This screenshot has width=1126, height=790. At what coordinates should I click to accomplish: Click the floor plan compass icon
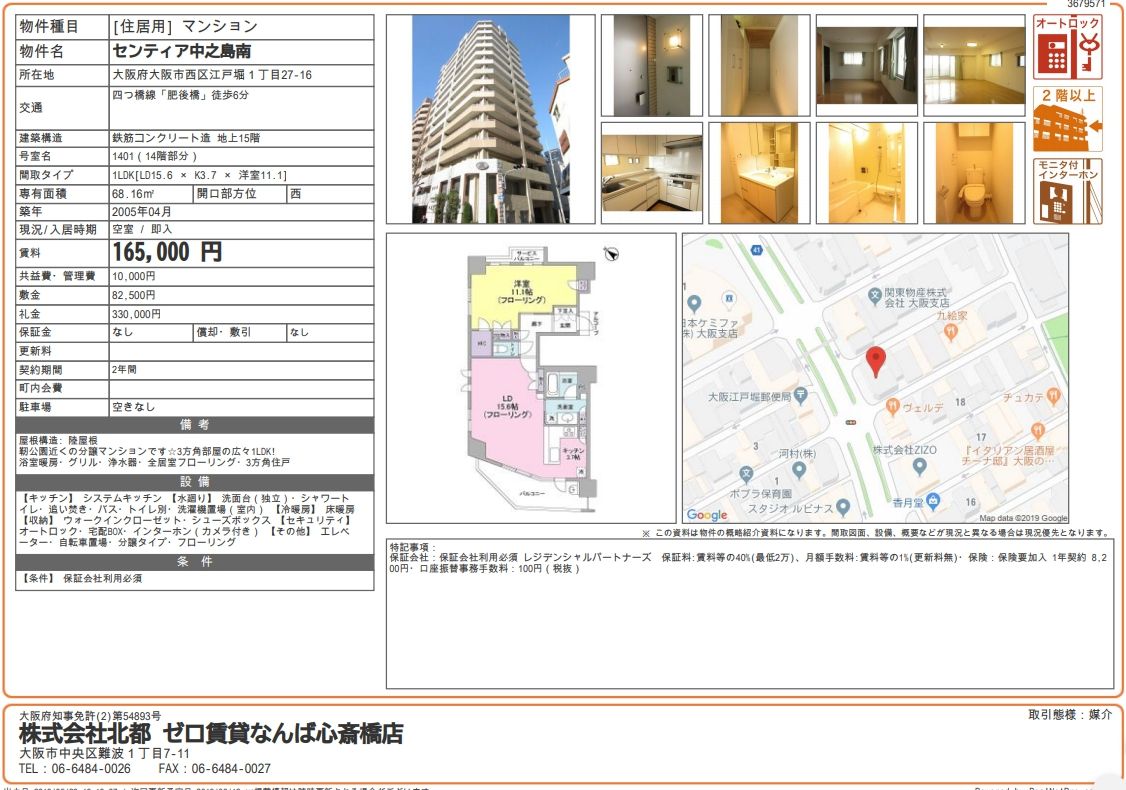(611, 254)
